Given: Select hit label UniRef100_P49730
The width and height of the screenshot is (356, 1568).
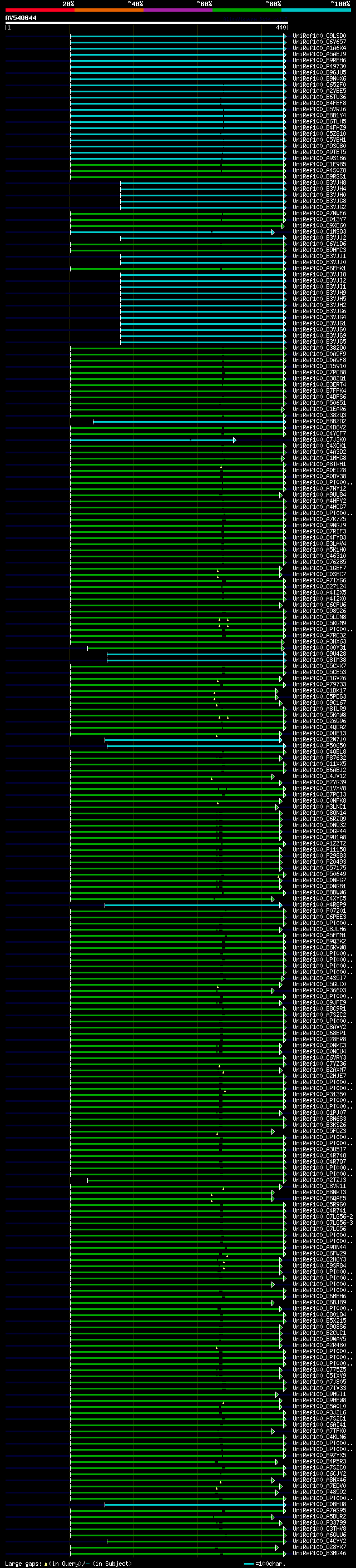Looking at the screenshot, I should pos(319,66).
